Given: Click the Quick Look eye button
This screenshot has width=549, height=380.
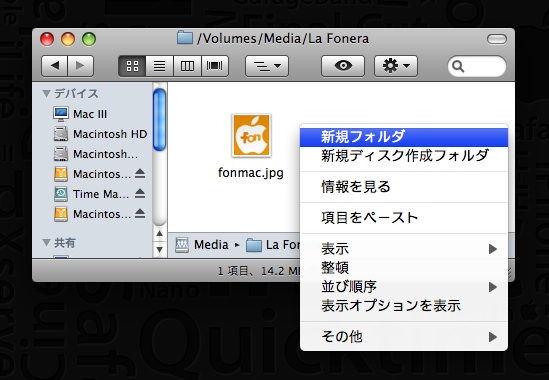Looking at the screenshot, I should click(x=343, y=65).
